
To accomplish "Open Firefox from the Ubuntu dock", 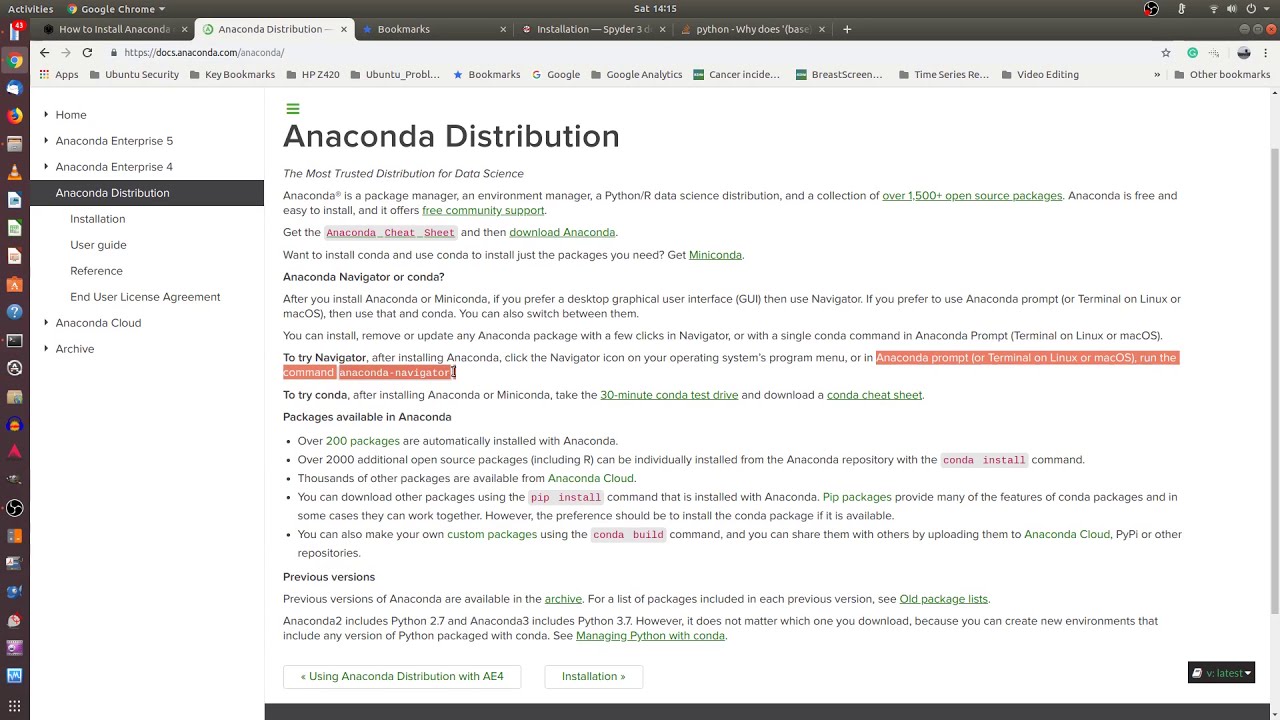I will (14, 116).
